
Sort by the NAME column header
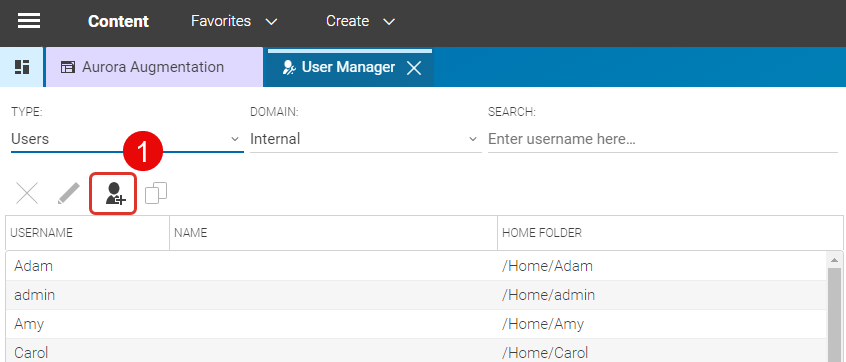333,233
